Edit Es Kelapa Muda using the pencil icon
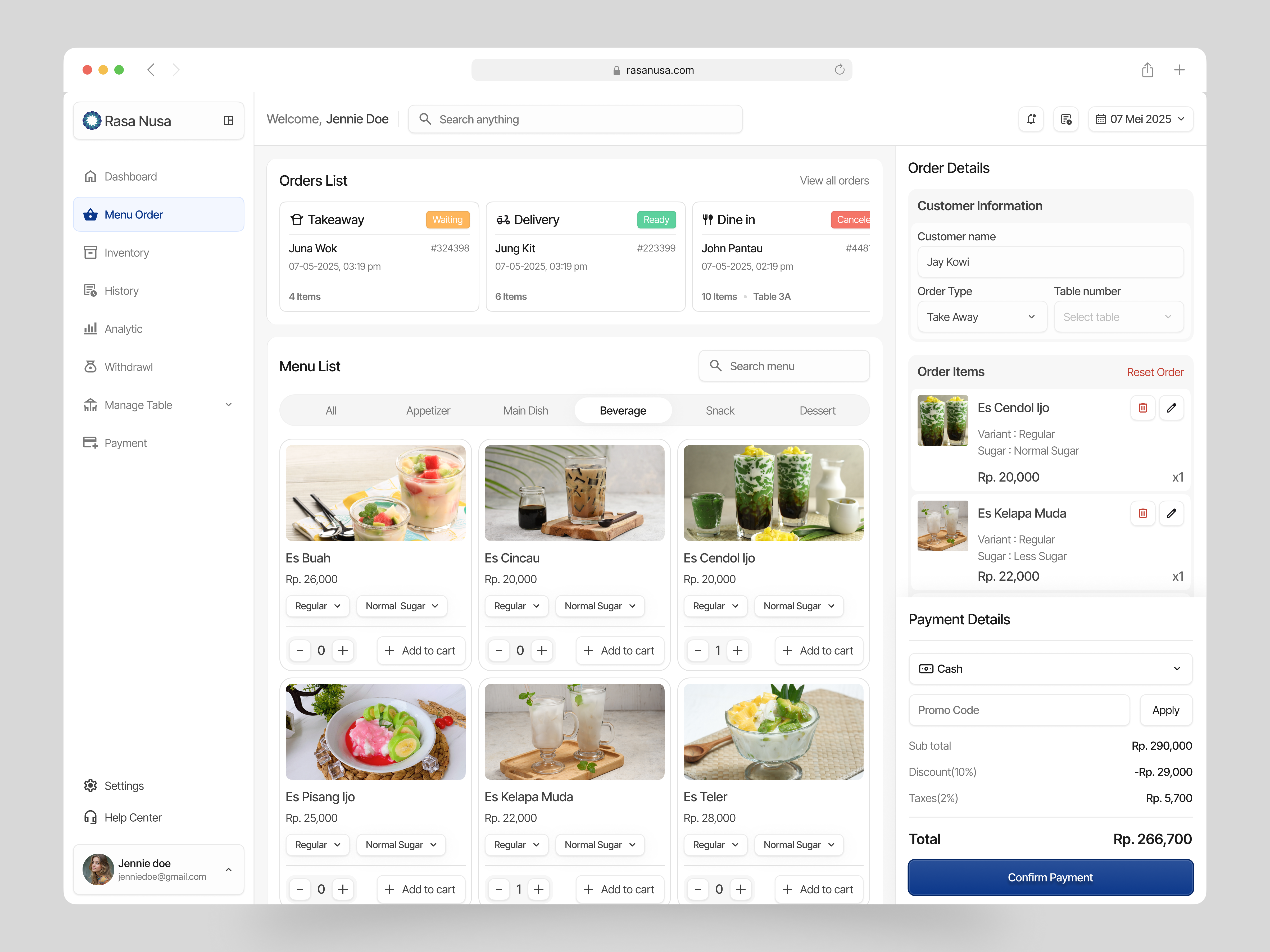The image size is (1270, 952). (1172, 513)
